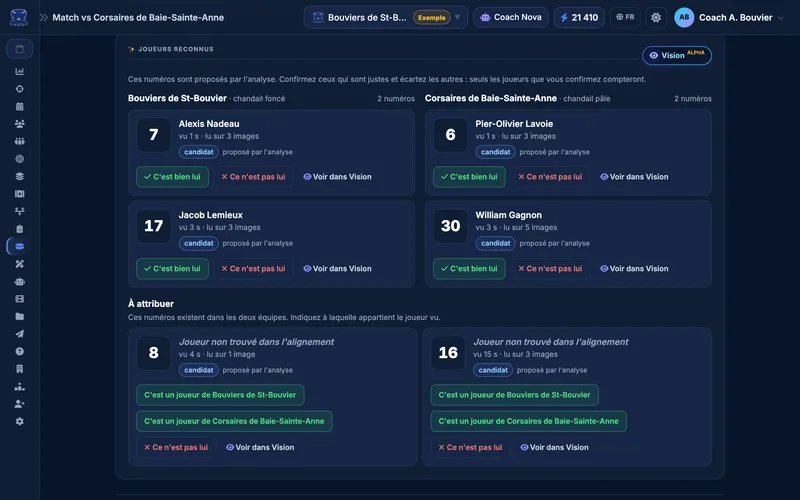Screen dimensions: 800x500
Task: Toggle the Vision ALPHA button
Action: 677,55
